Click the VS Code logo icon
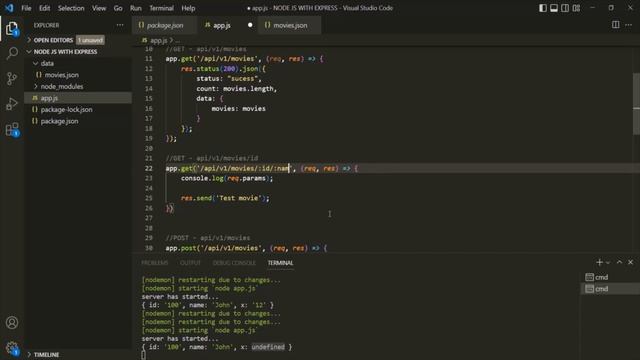The height and width of the screenshot is (360, 640). point(9,8)
